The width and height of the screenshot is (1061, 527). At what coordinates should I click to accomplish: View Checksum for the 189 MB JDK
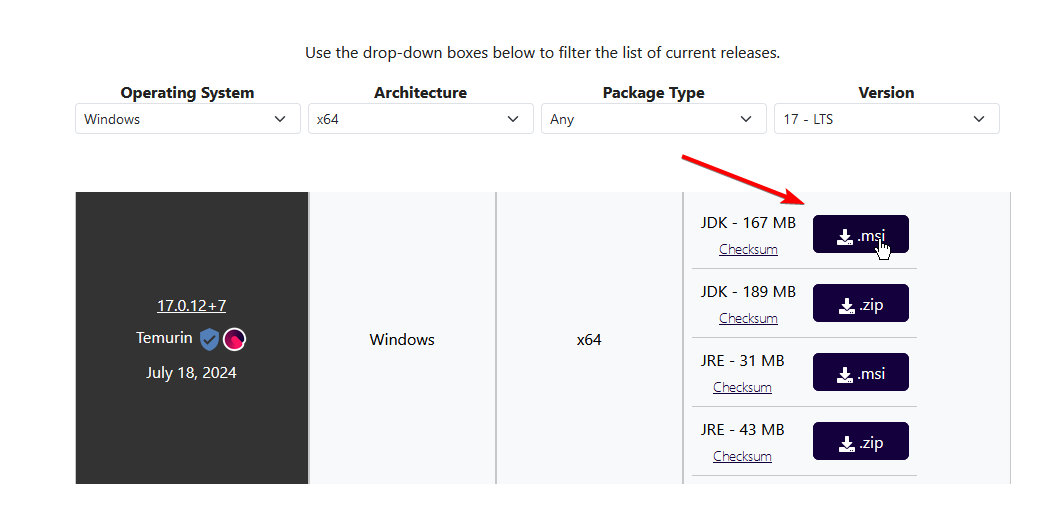tap(748, 318)
